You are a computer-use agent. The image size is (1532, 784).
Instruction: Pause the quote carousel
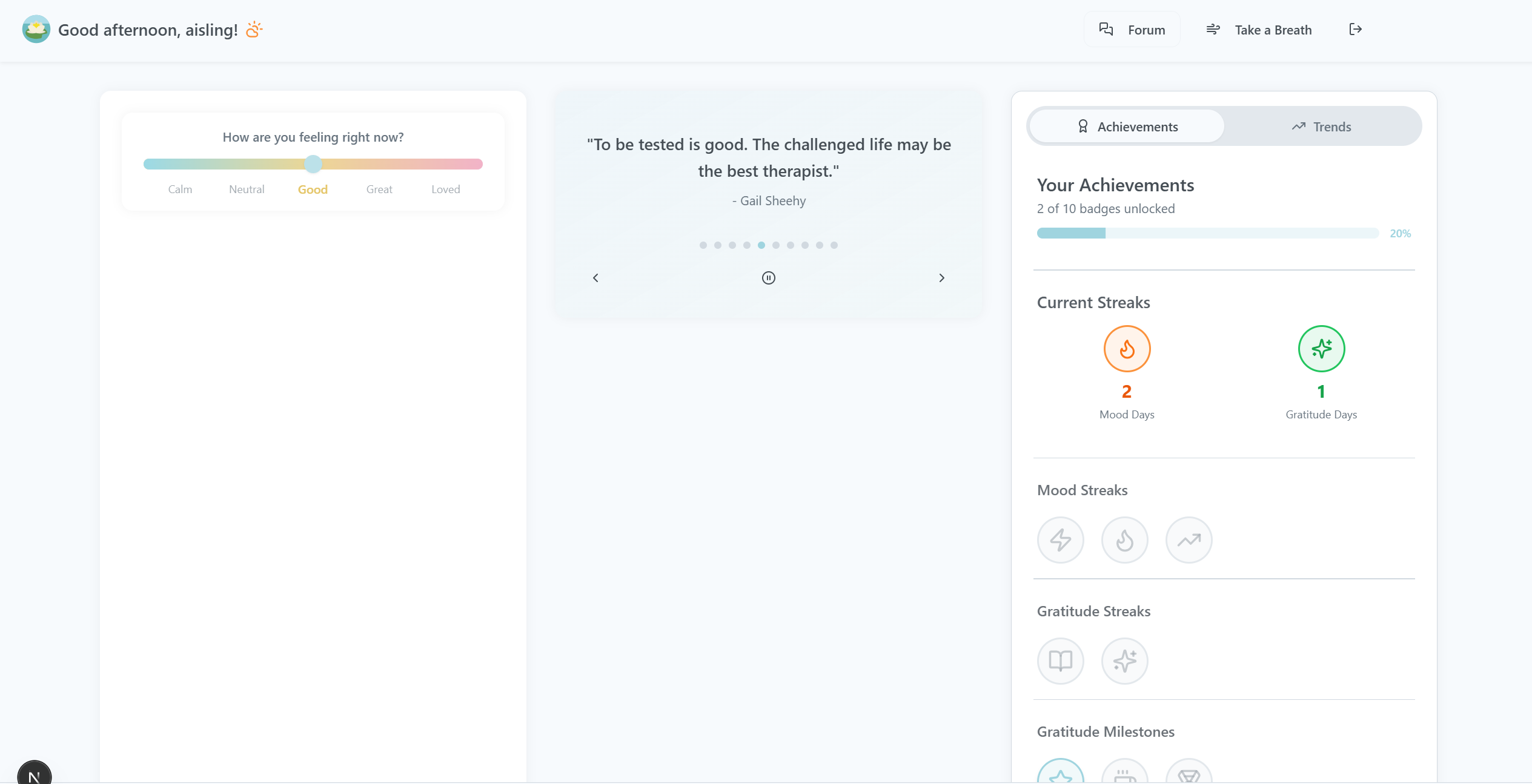[x=768, y=278]
